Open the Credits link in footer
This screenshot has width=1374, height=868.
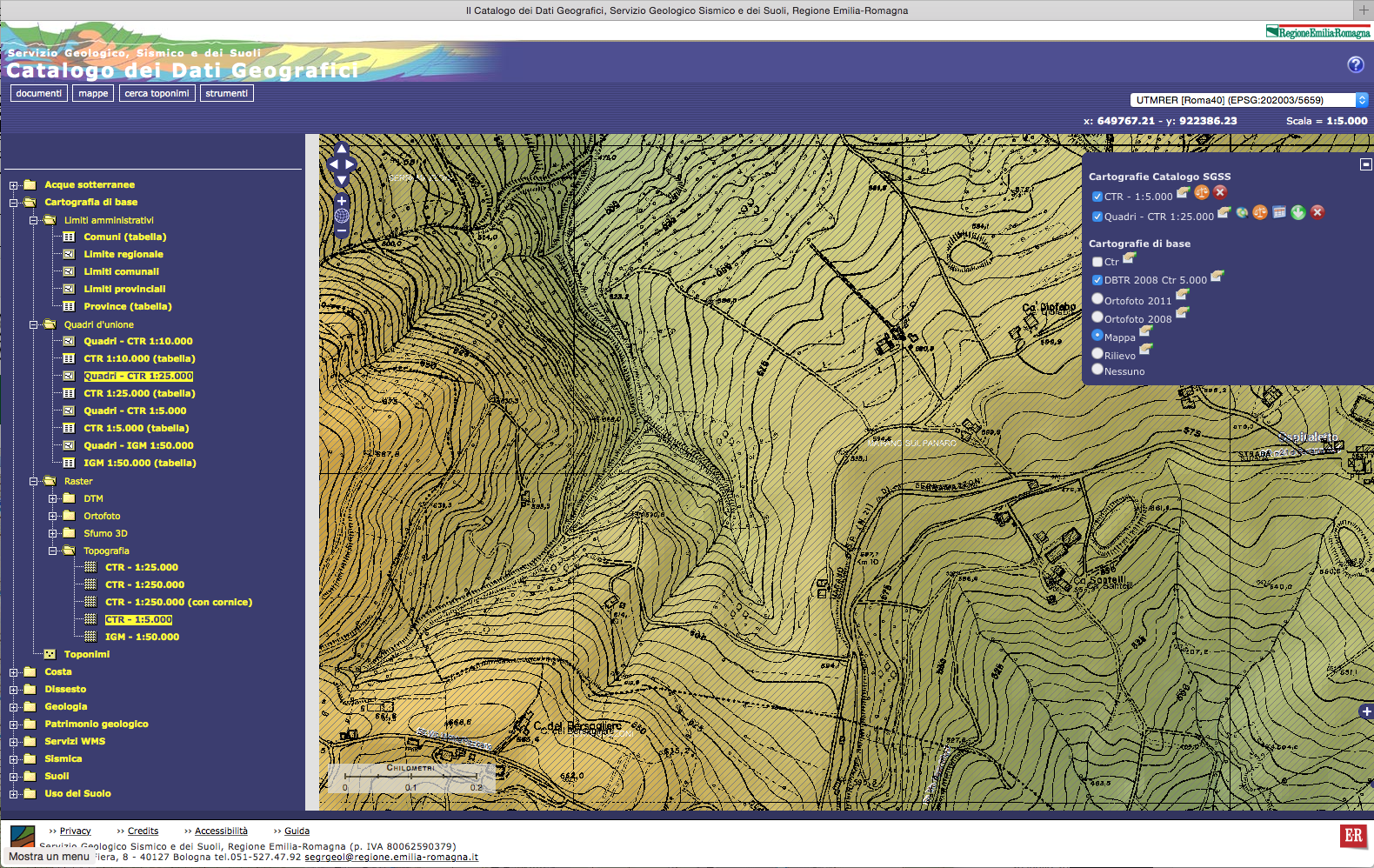(x=143, y=831)
